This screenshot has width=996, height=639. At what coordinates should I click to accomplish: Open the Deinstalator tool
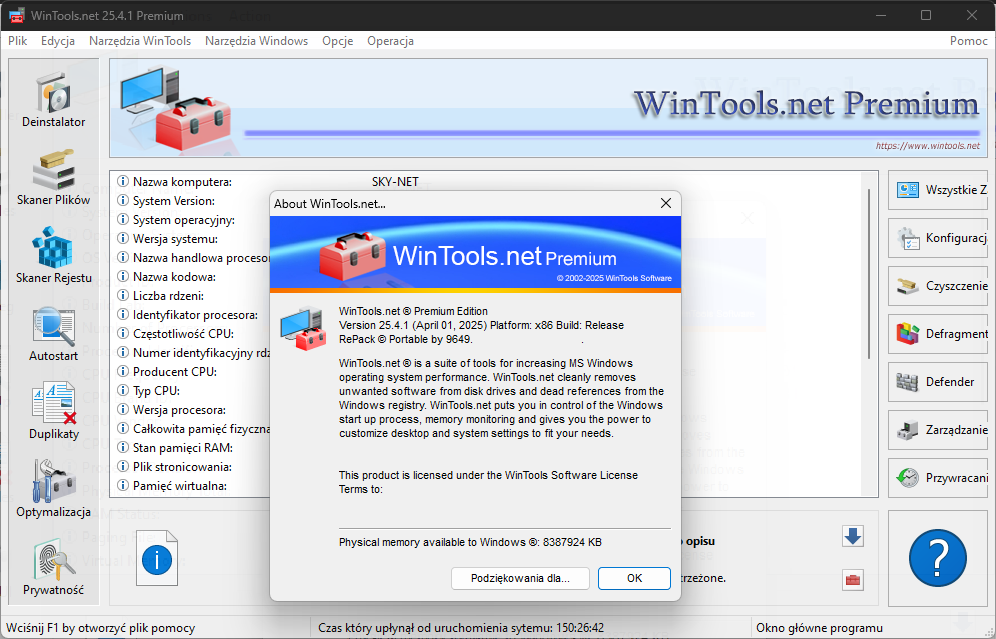[53, 100]
